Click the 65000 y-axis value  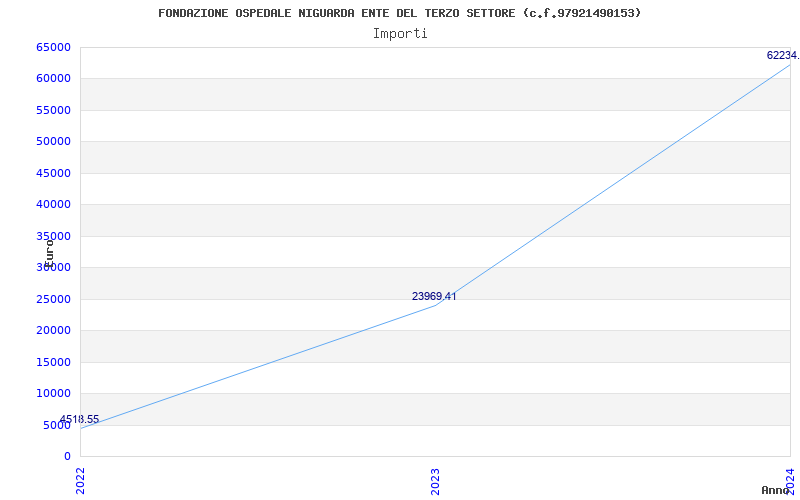(53, 47)
